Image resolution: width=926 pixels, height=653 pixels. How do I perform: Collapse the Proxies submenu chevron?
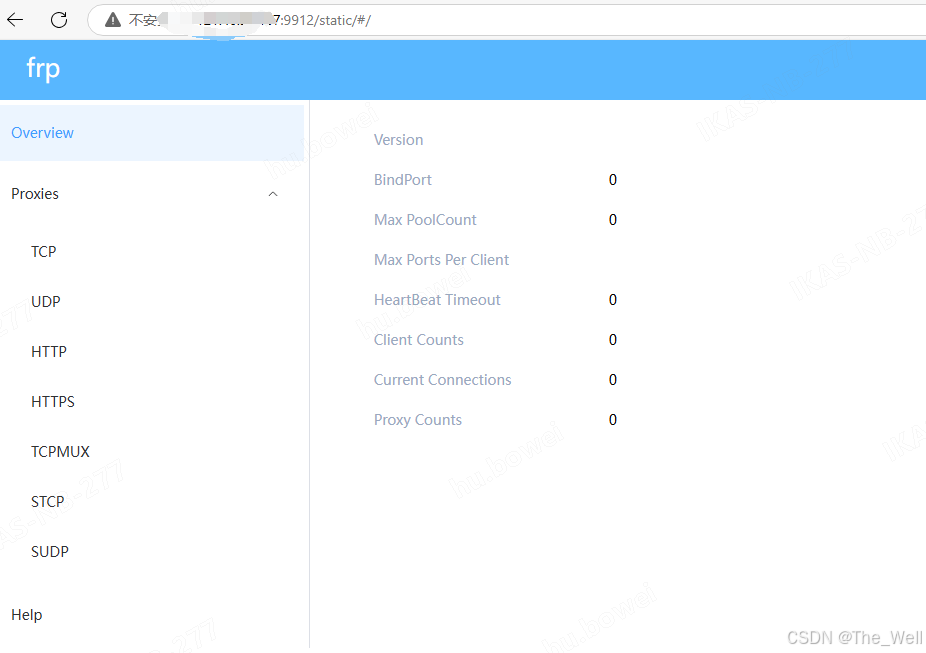[273, 194]
